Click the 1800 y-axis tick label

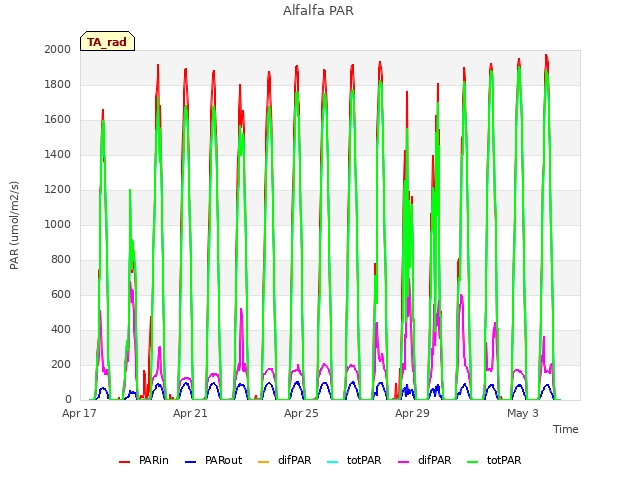(x=58, y=84)
